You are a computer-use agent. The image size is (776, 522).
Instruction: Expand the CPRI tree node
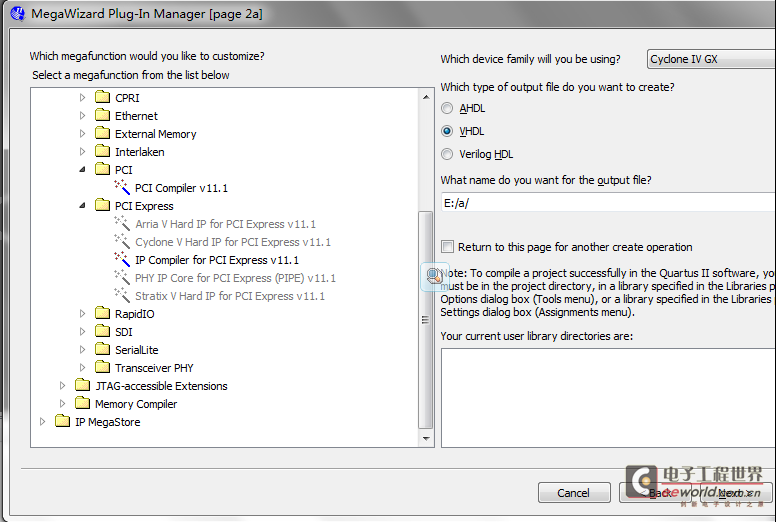(83, 97)
